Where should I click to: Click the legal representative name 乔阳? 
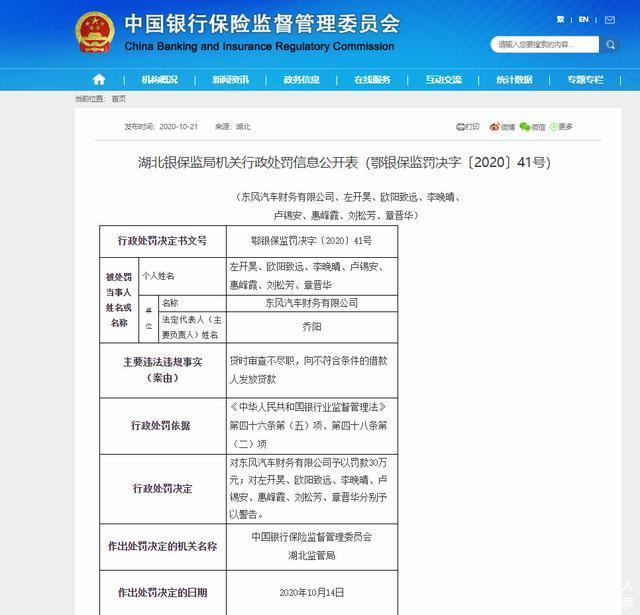(312, 327)
